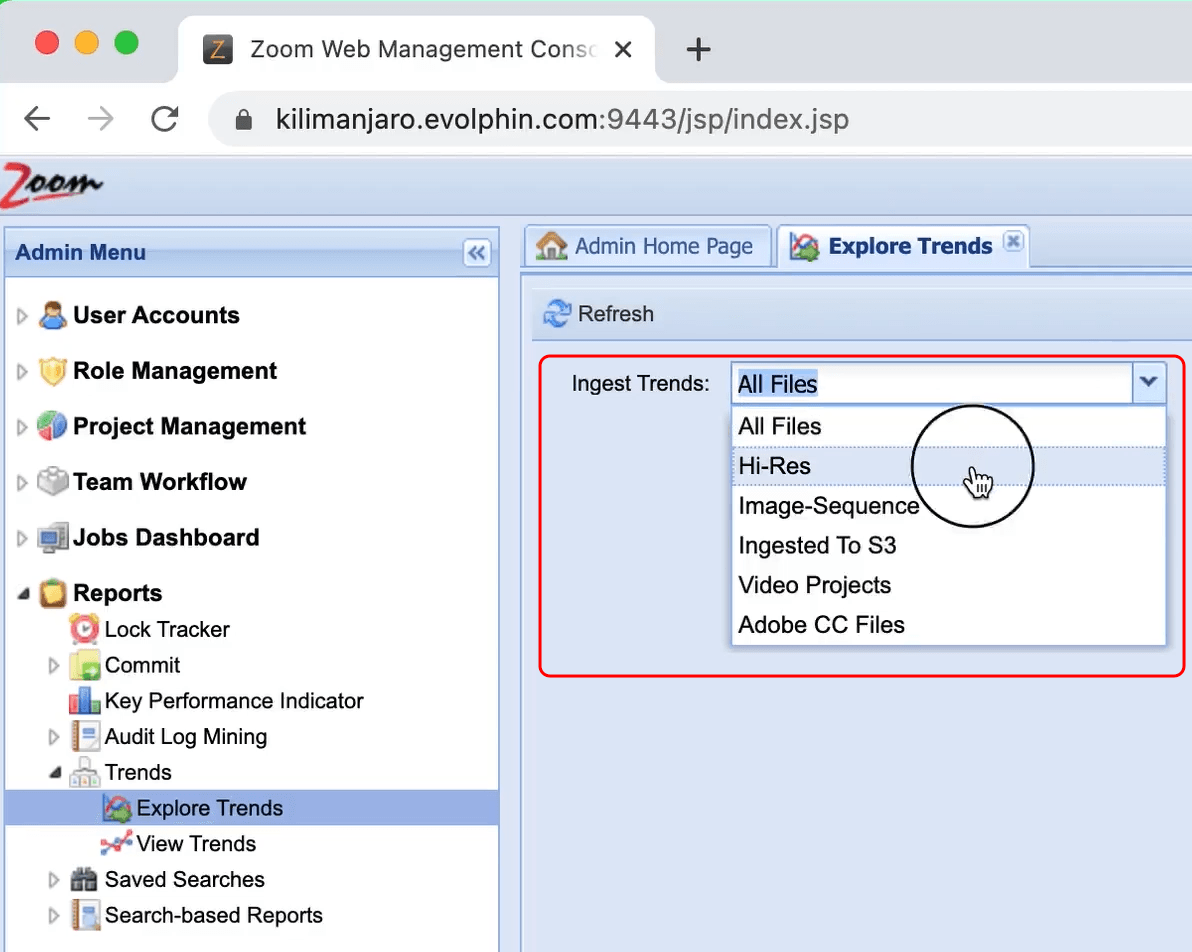1192x952 pixels.
Task: Open View Trends in the tree
Action: [196, 843]
